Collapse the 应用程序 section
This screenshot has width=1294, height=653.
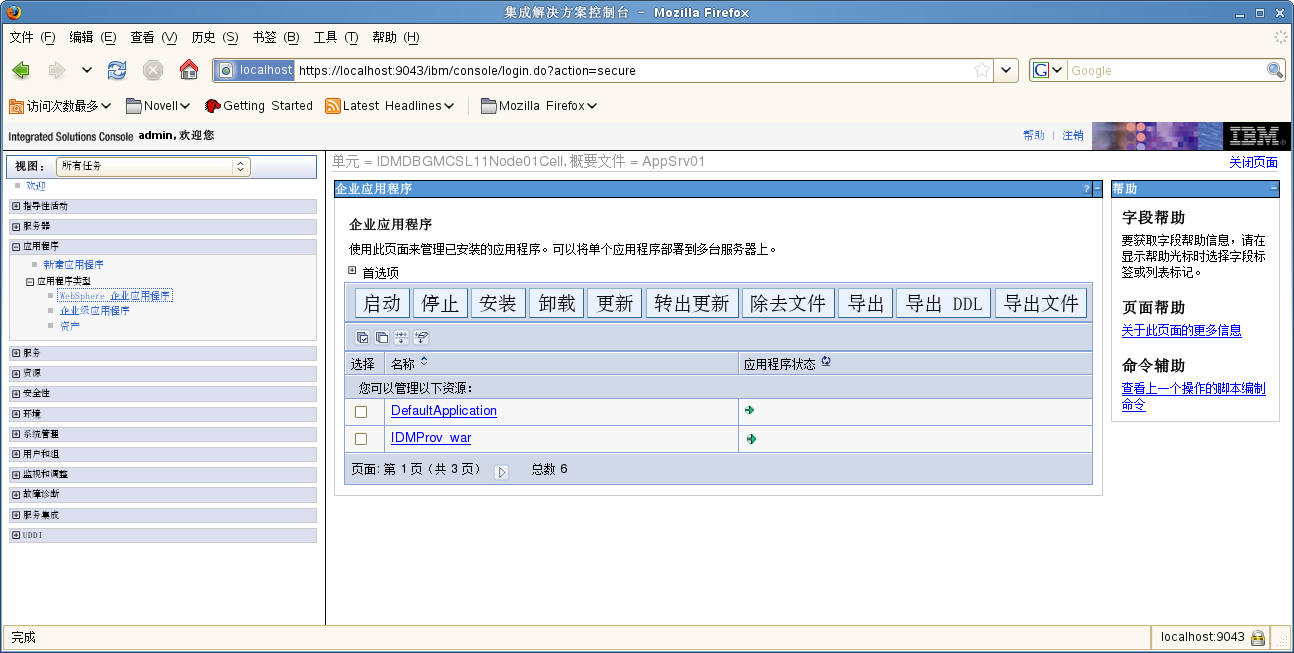coord(16,246)
